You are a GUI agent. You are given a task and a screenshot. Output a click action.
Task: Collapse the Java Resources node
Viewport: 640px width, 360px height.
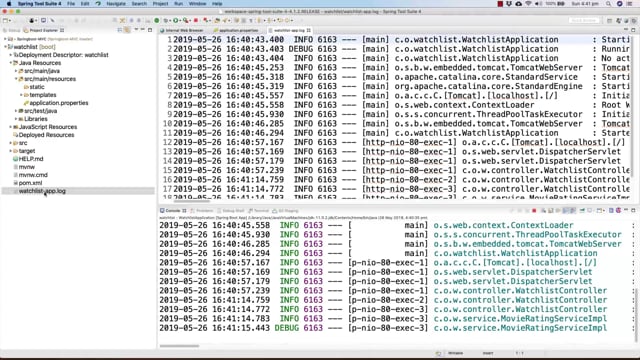11,63
